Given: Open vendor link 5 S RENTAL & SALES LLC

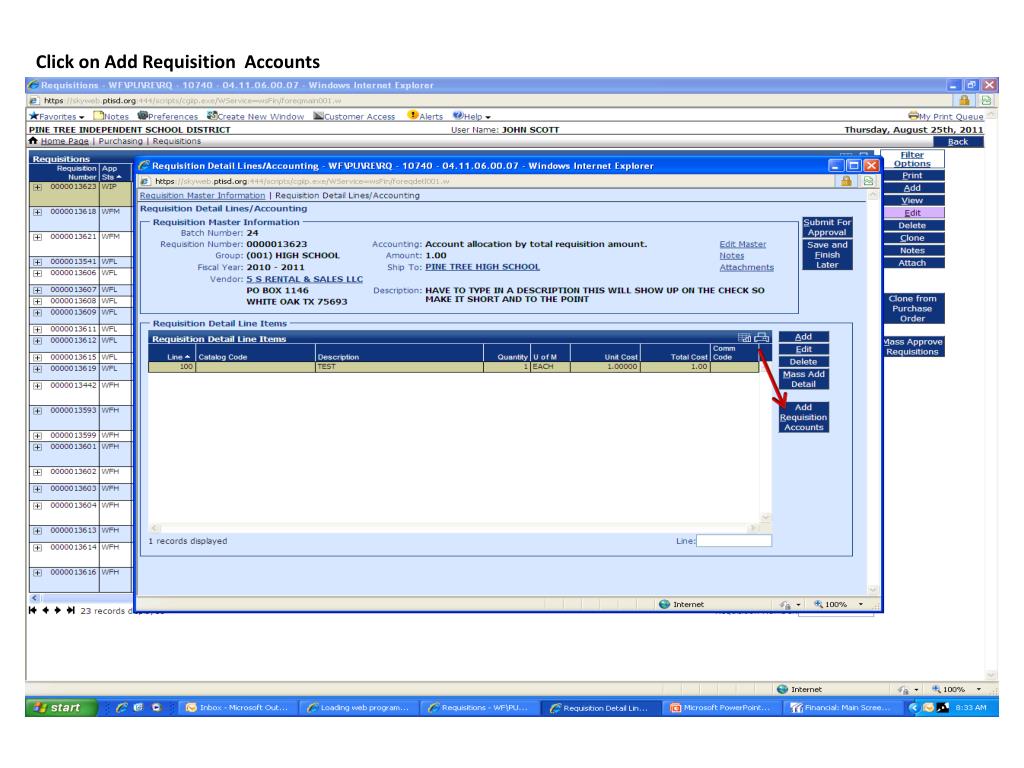Looking at the screenshot, I should pyautogui.click(x=304, y=279).
